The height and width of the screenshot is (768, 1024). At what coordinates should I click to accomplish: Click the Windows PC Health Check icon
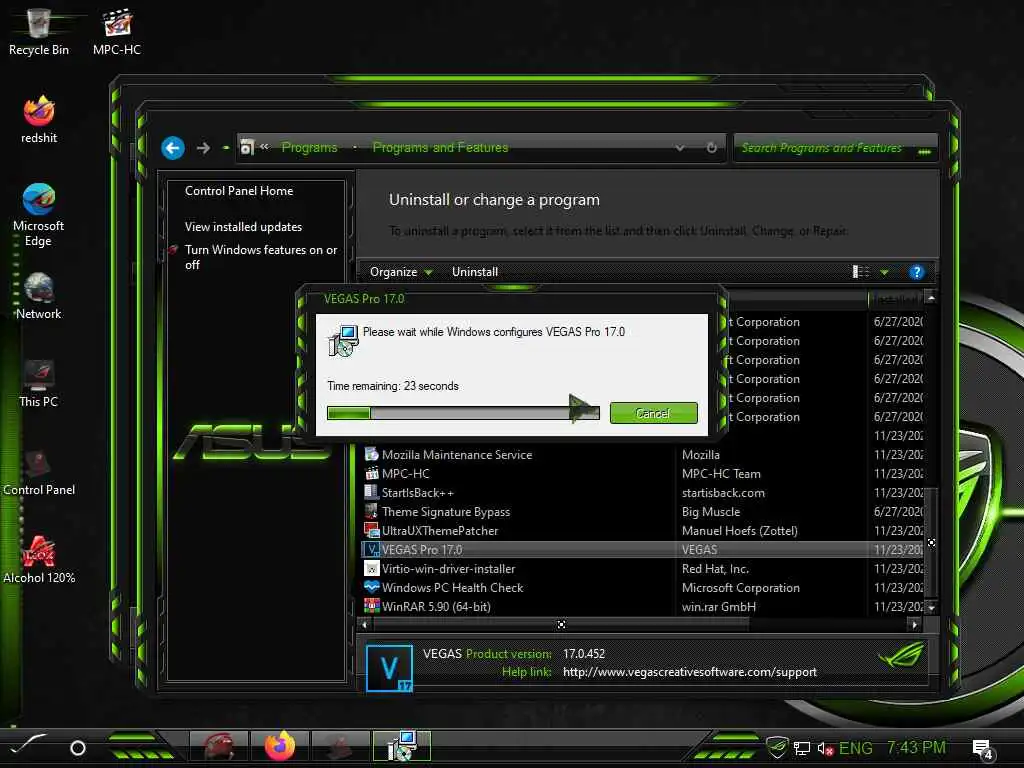click(372, 587)
